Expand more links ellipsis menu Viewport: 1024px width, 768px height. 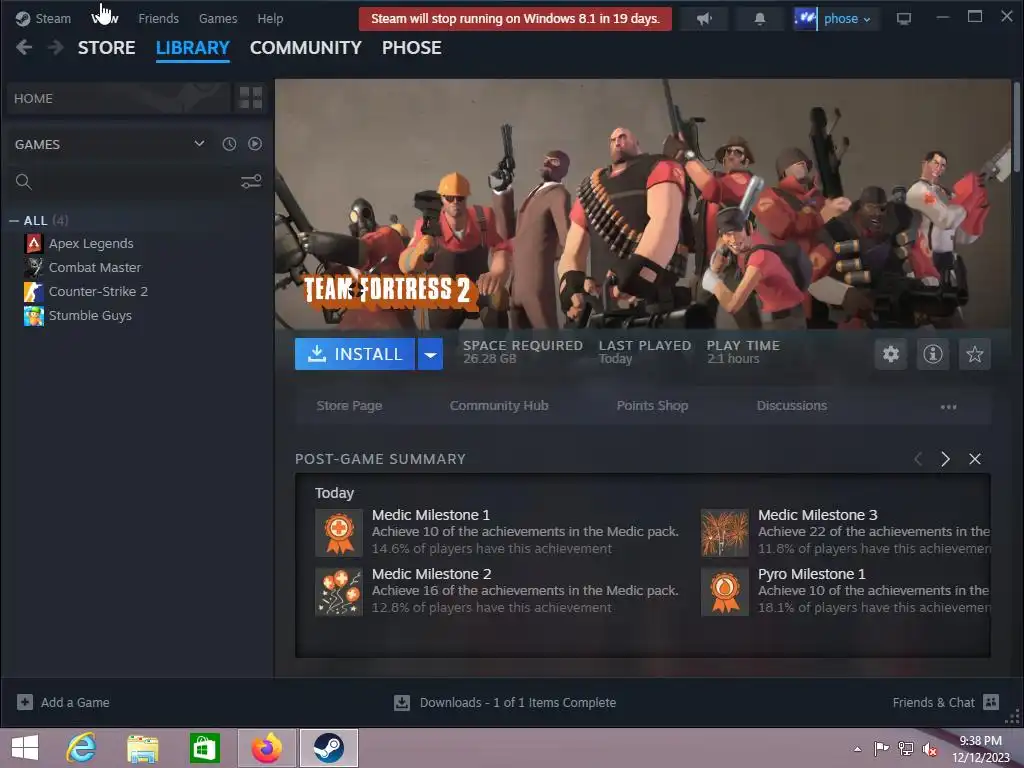pyautogui.click(x=948, y=407)
